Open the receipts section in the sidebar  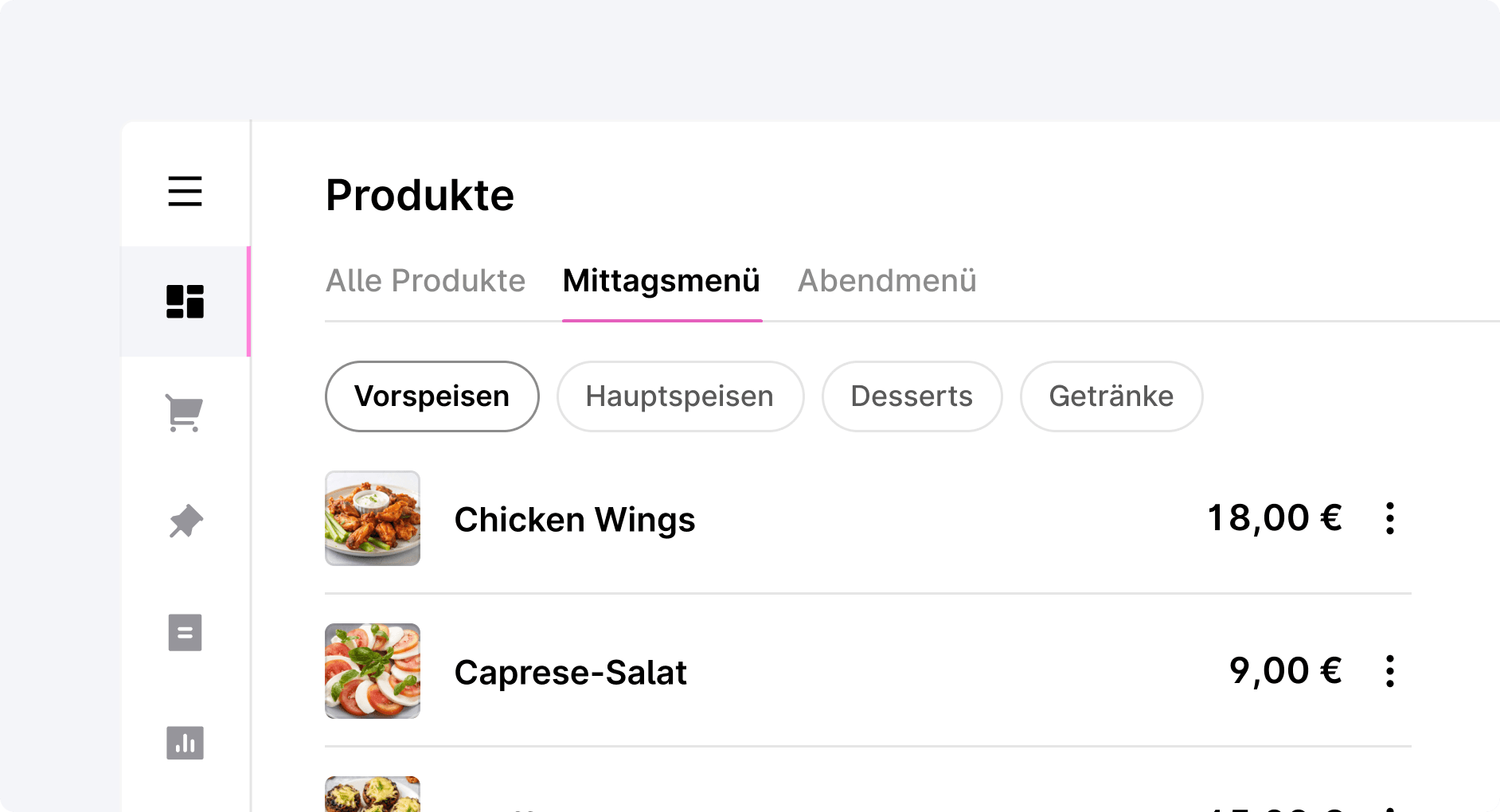coord(185,631)
